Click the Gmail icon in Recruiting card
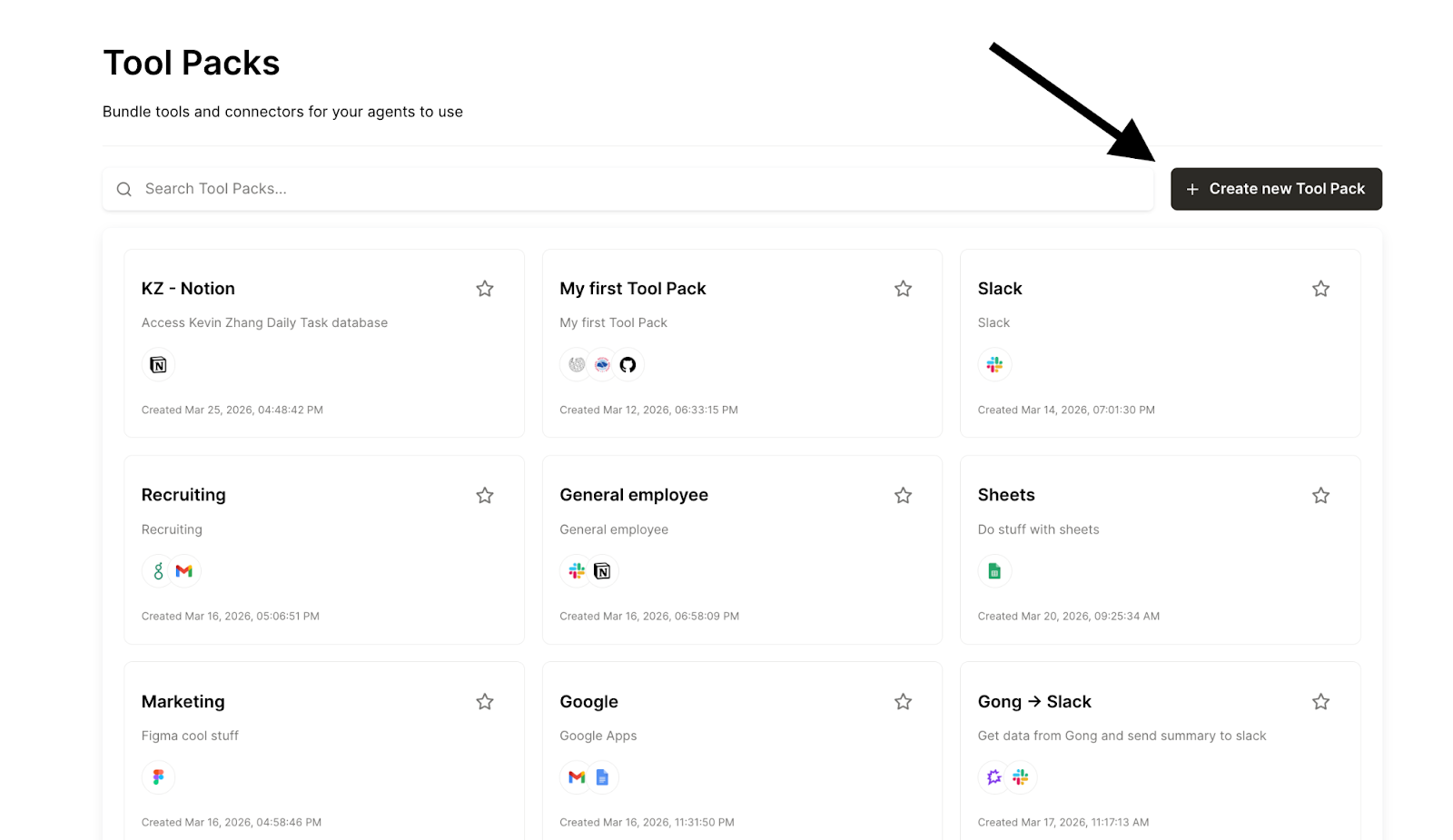Screen dimensions: 1453x840 tap(184, 571)
